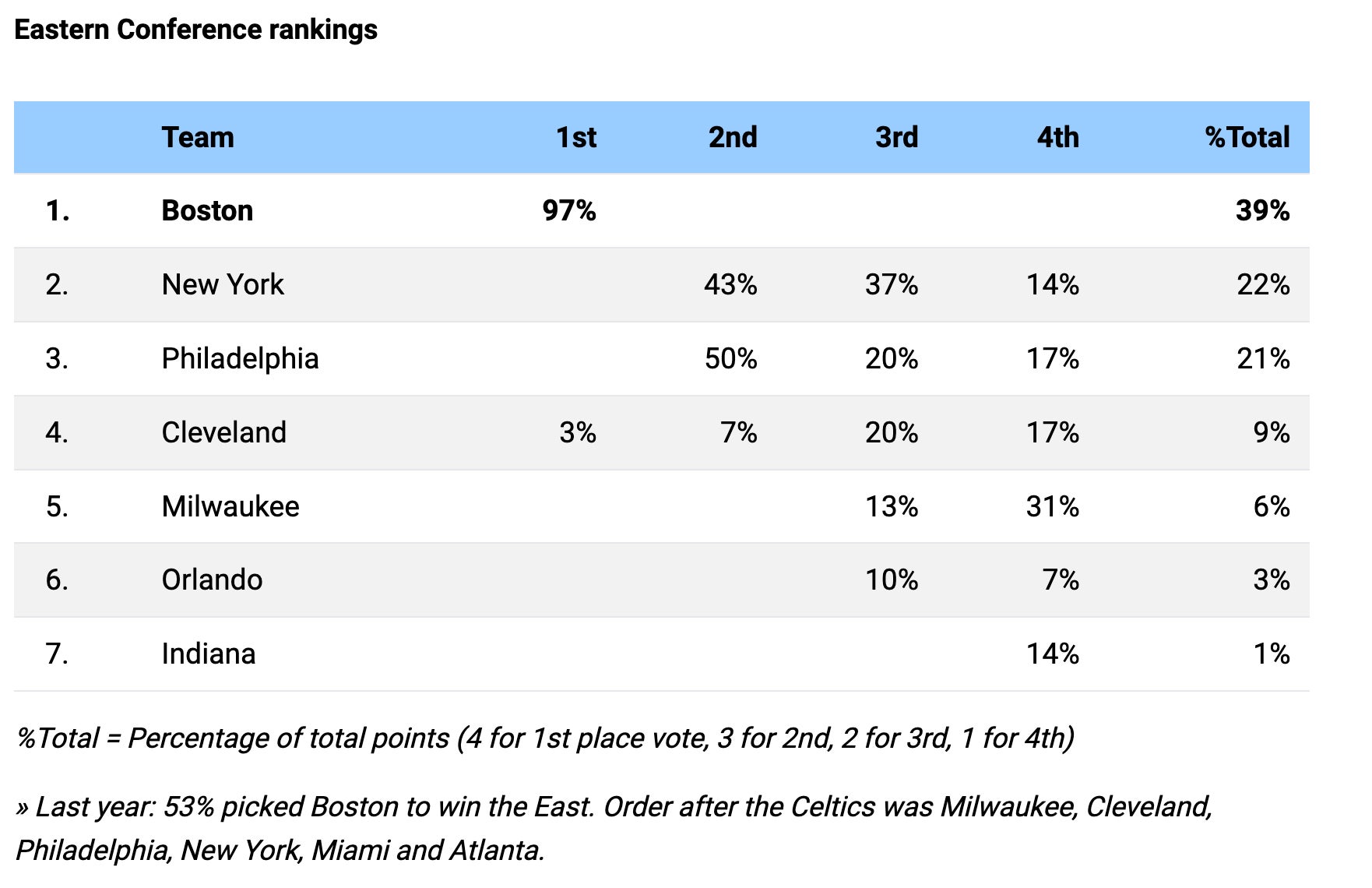1372x888 pixels.
Task: Select the Boston team name
Action: 207,210
